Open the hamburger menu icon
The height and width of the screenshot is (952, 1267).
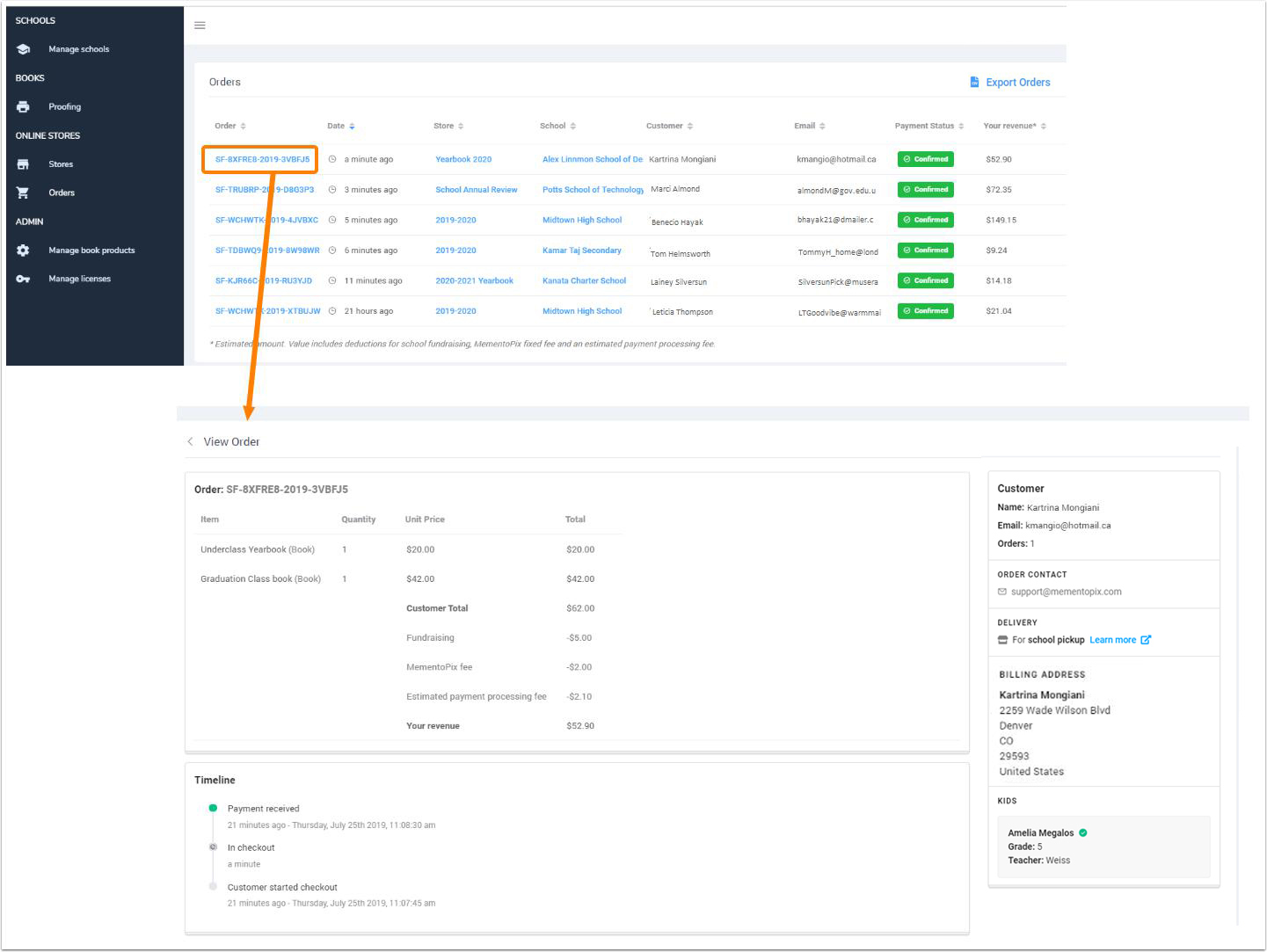click(x=200, y=25)
